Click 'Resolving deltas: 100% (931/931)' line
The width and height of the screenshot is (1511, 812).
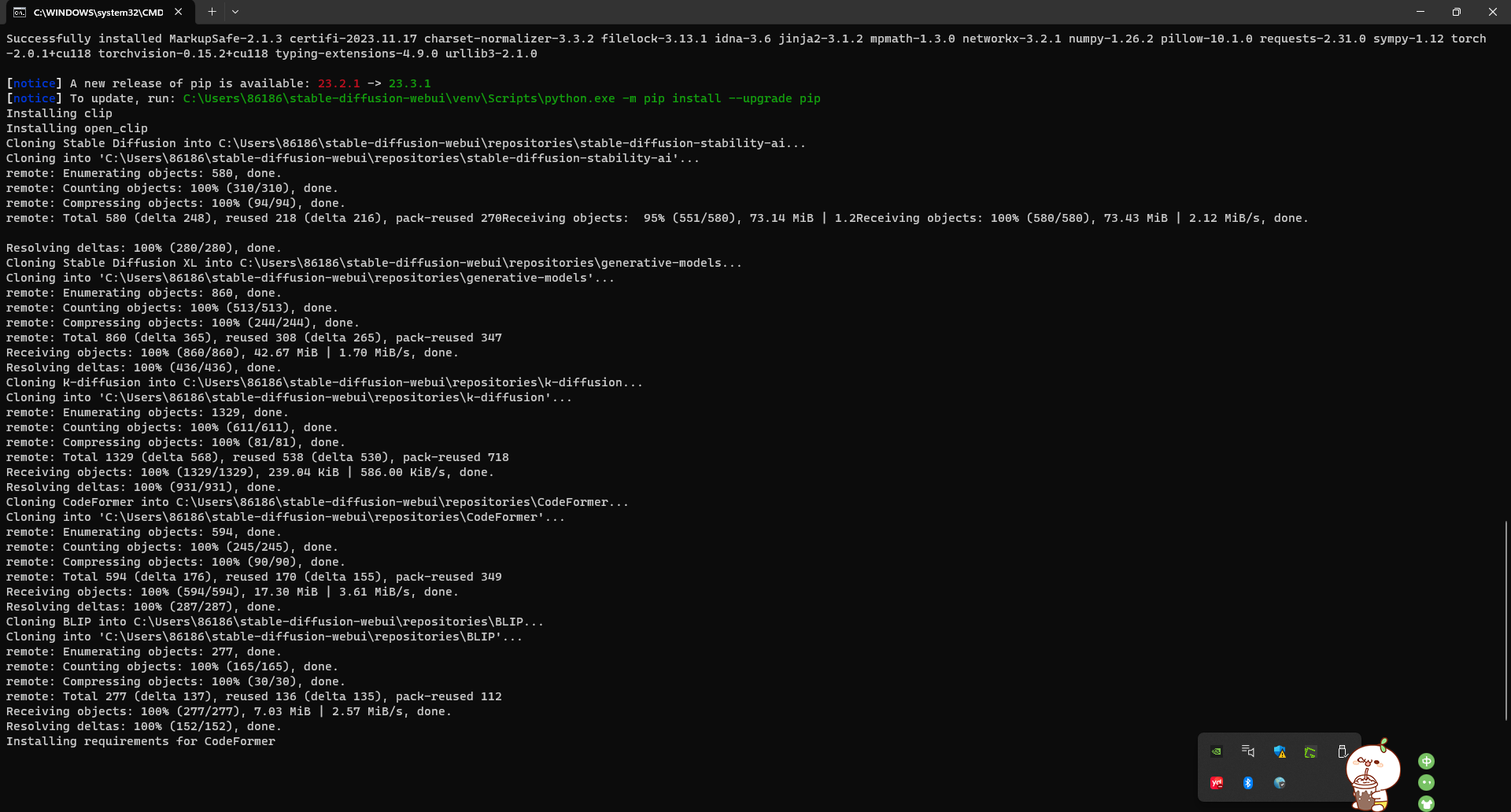[x=144, y=487]
